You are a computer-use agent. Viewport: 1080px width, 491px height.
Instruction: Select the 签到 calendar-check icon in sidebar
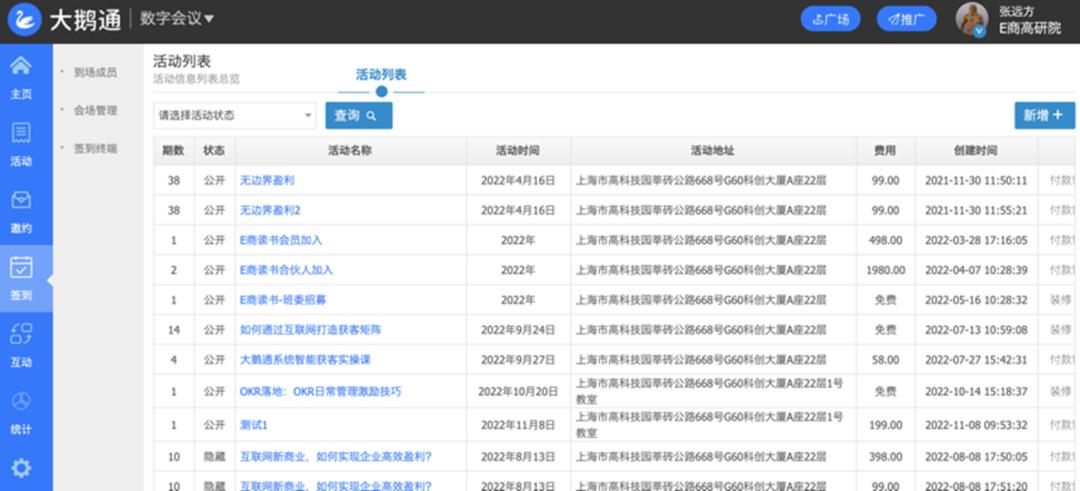click(21, 267)
